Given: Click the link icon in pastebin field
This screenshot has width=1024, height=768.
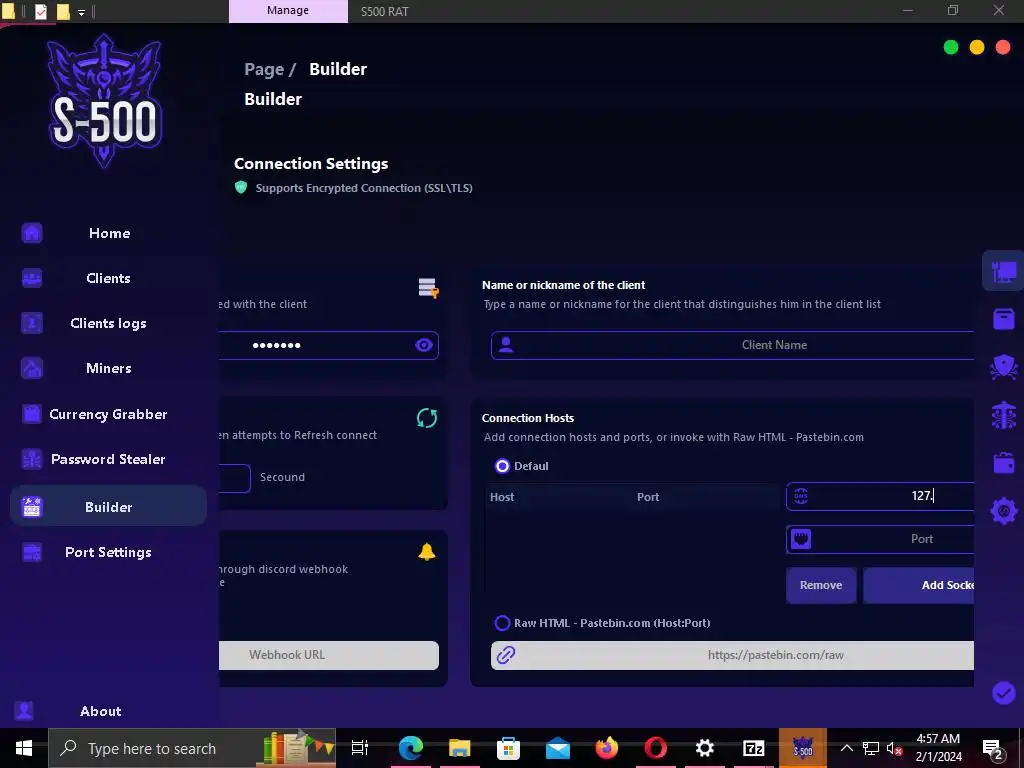Looking at the screenshot, I should coord(506,655).
